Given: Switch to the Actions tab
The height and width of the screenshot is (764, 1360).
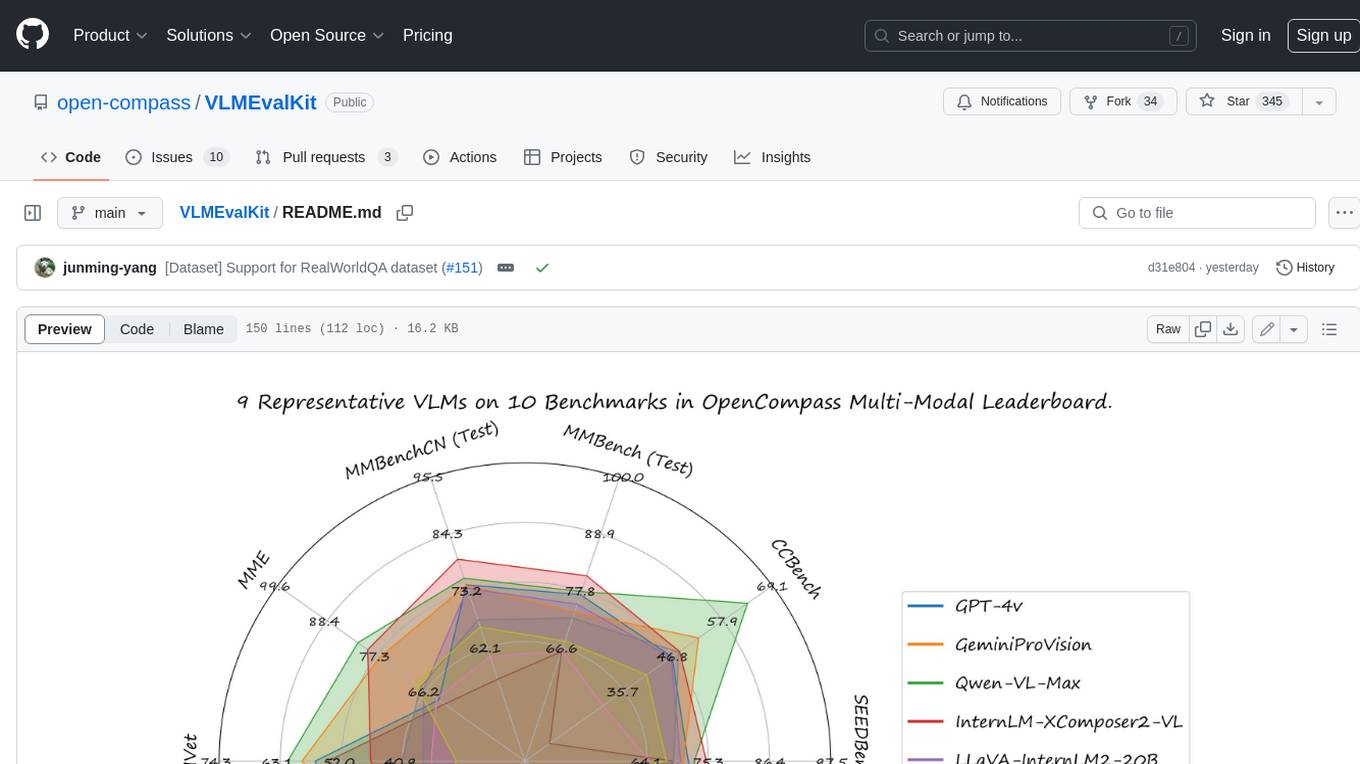Looking at the screenshot, I should coord(460,157).
